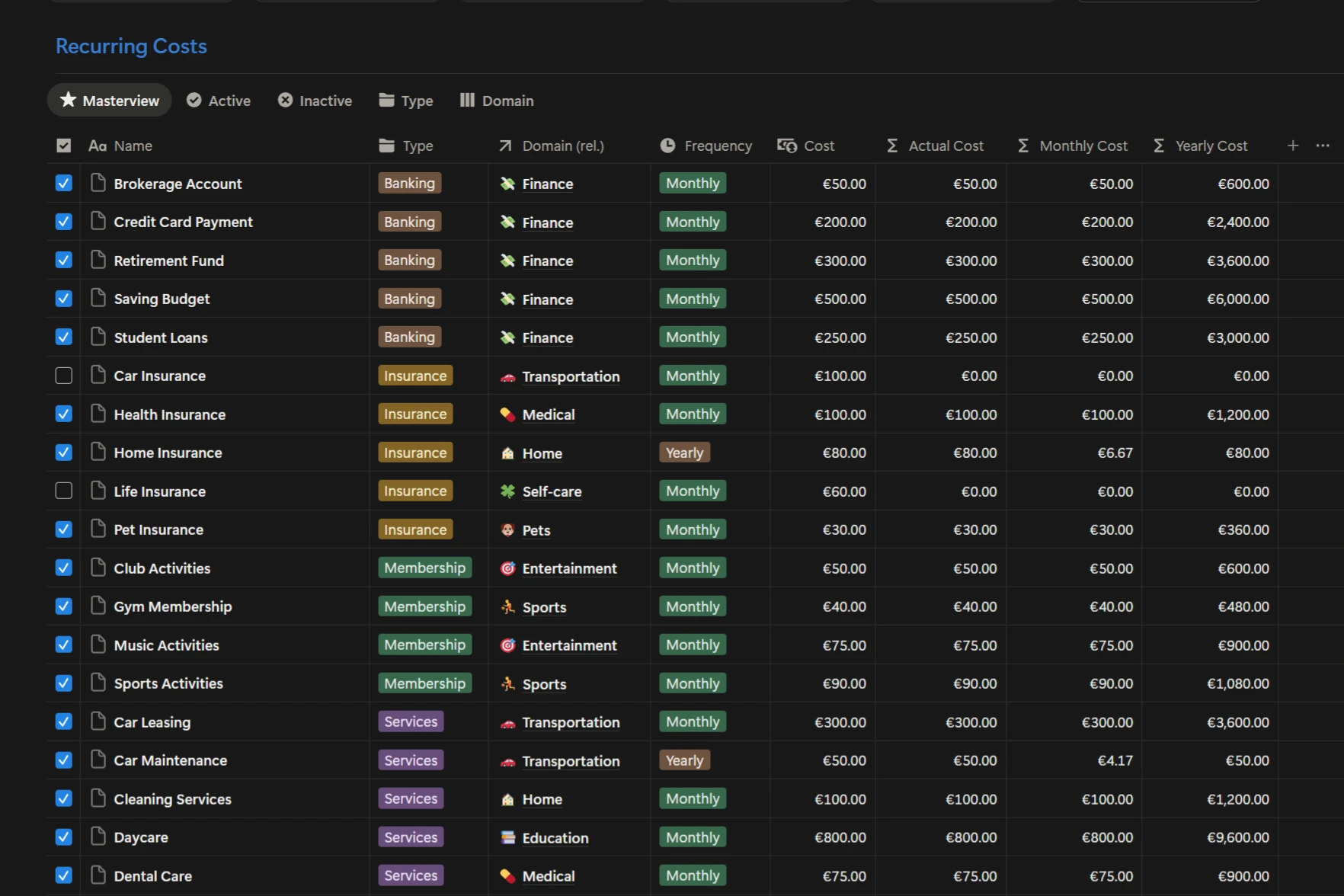The width and height of the screenshot is (1344, 896).
Task: Open the Services type tag on Daycare row
Action: 410,837
